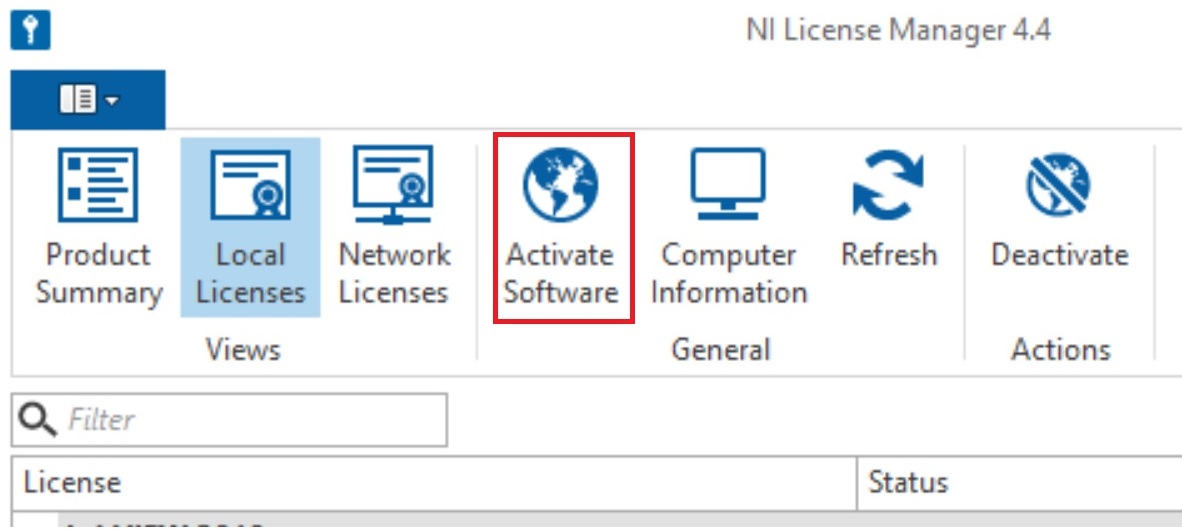Click the magnifying glass search icon
The height and width of the screenshot is (529, 1182).
(x=38, y=420)
